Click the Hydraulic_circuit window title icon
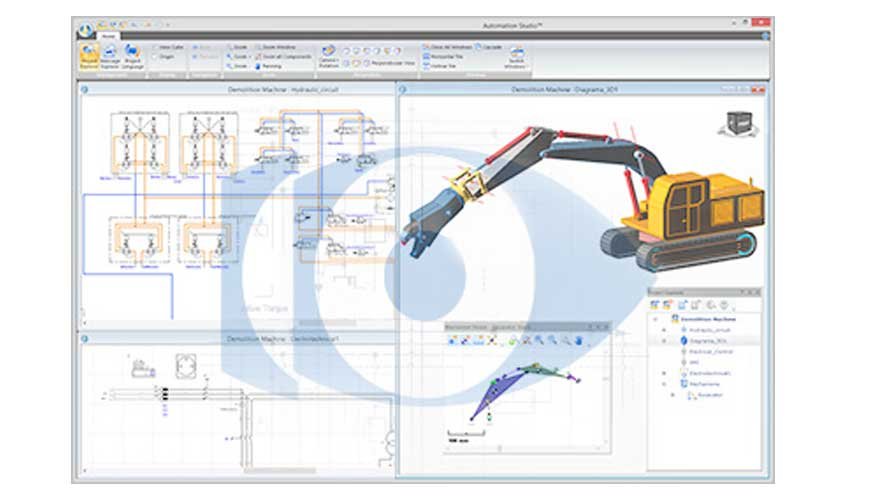 pyautogui.click(x=84, y=89)
